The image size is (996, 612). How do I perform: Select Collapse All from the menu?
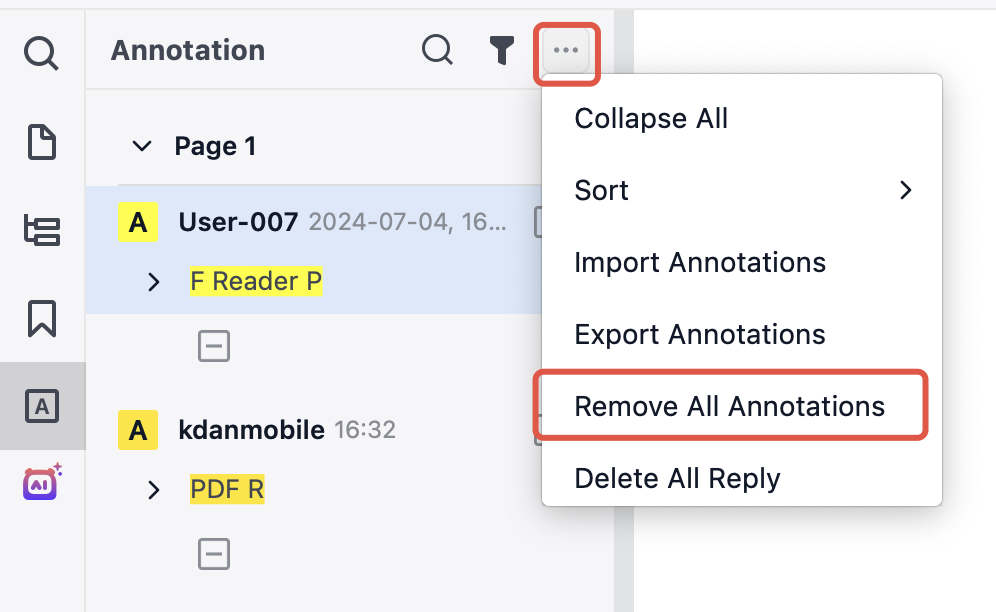tap(742, 118)
